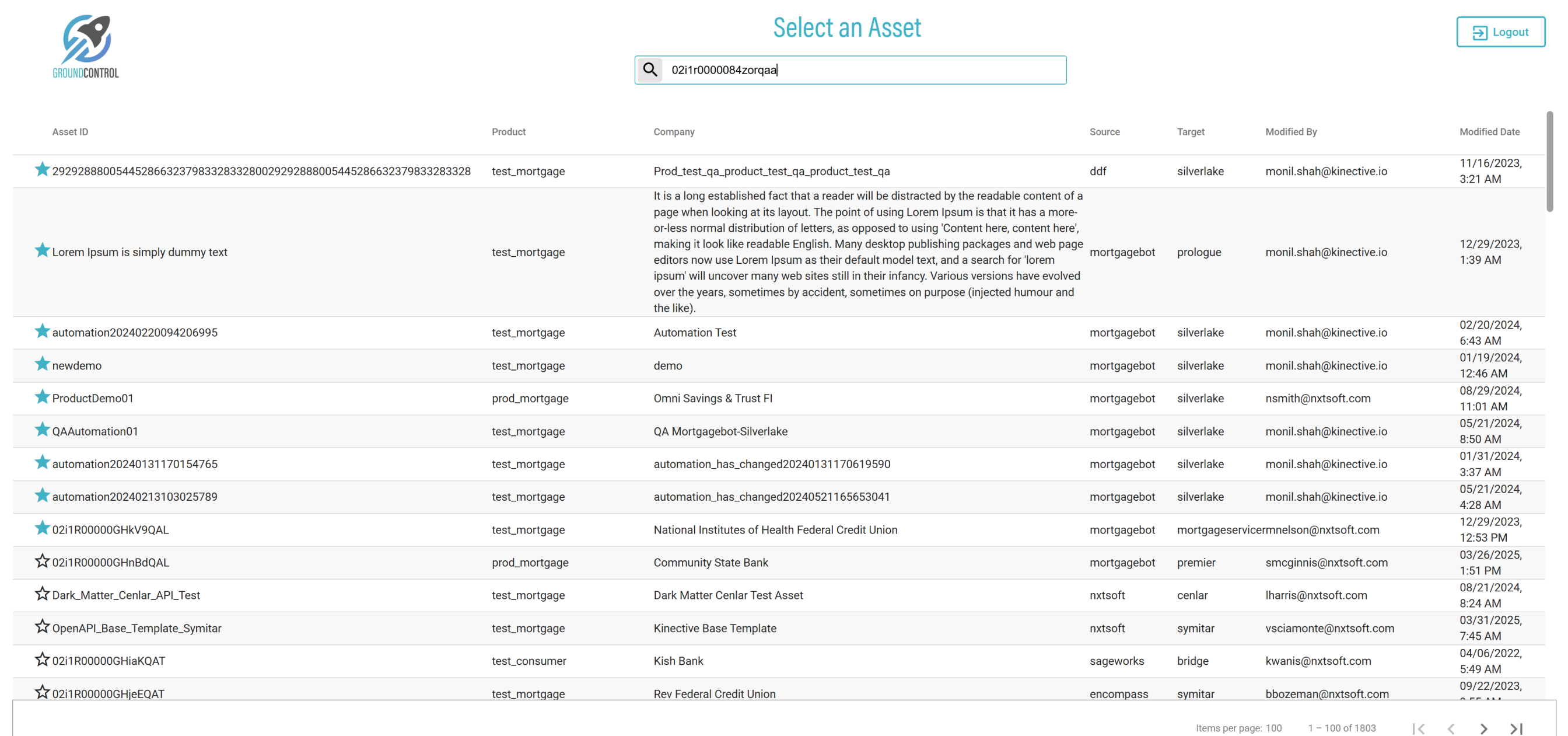Open the QAAutomation01 asset row
The width and height of the screenshot is (1568, 736).
[95, 431]
